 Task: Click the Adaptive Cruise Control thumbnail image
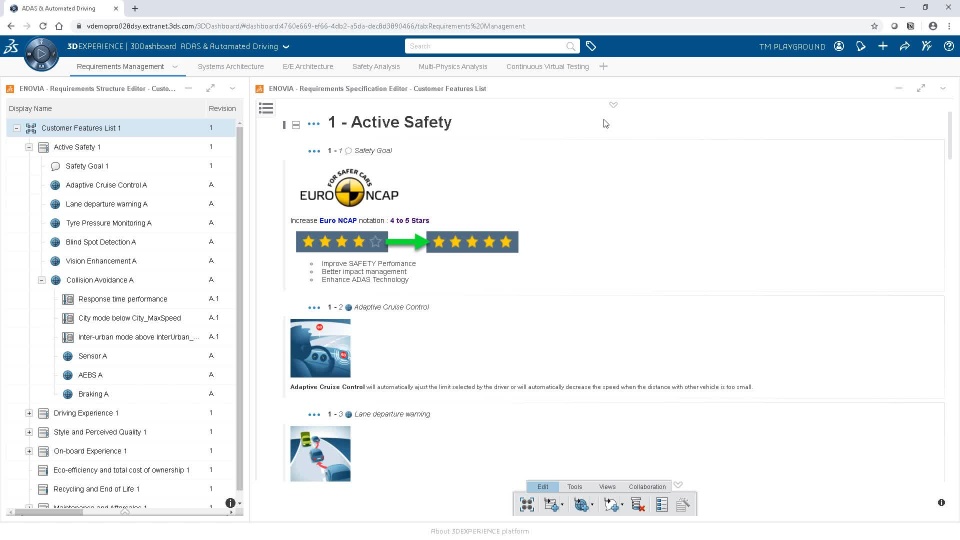coord(320,348)
